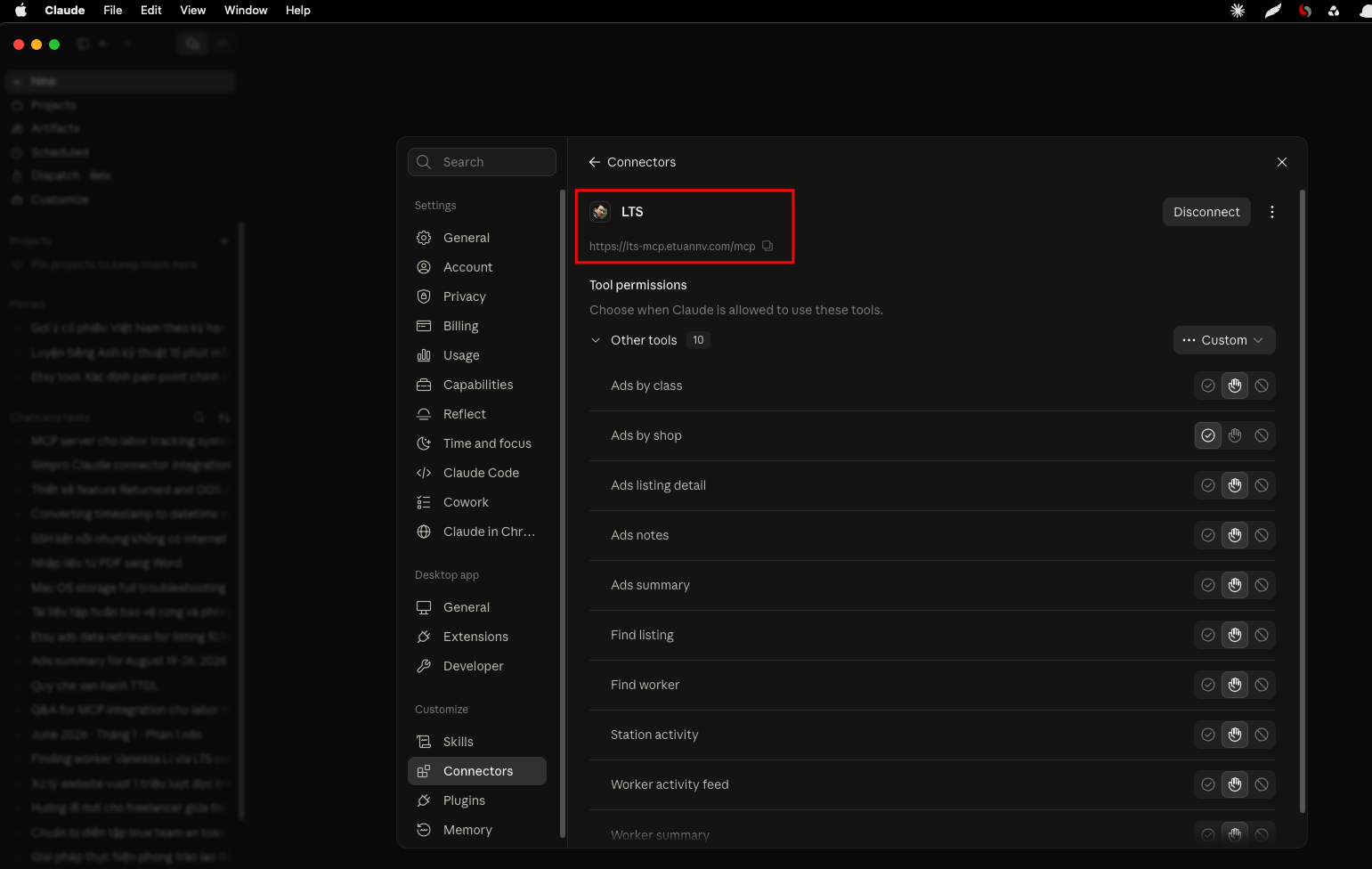Click the Claude starburst icon in the menu bar

[1238, 11]
